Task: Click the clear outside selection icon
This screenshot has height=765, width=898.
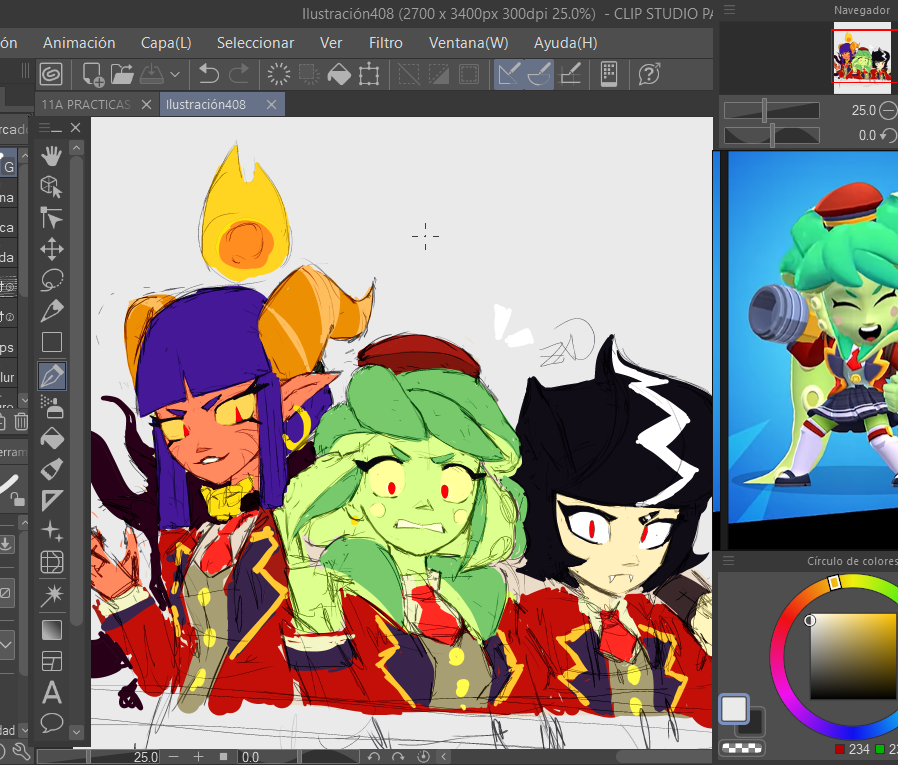Action: (x=309, y=74)
